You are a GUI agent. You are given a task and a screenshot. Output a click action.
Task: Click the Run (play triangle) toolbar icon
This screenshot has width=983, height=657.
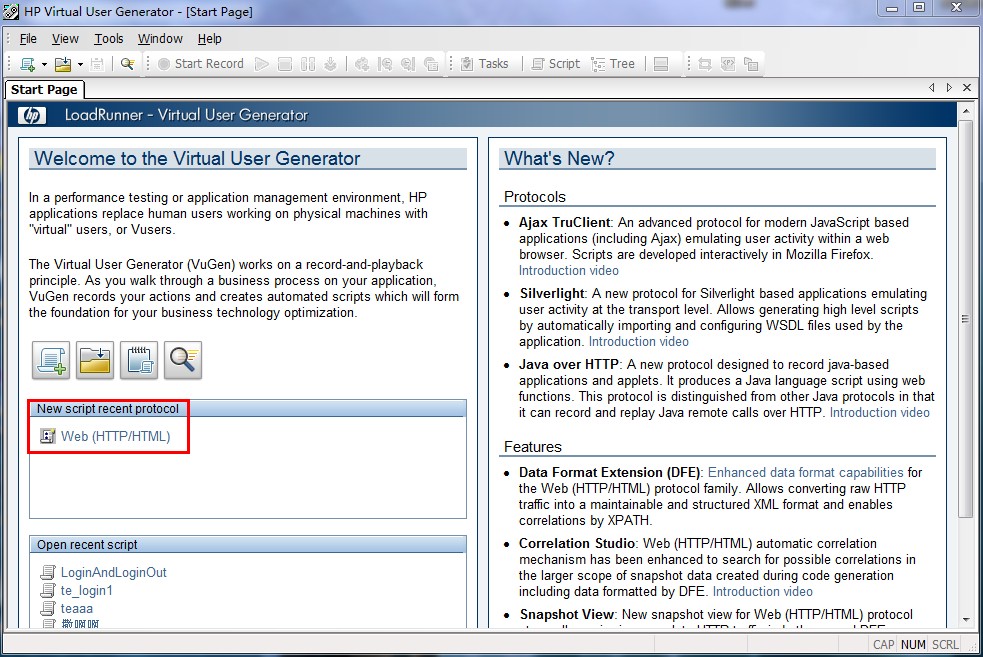coord(262,64)
